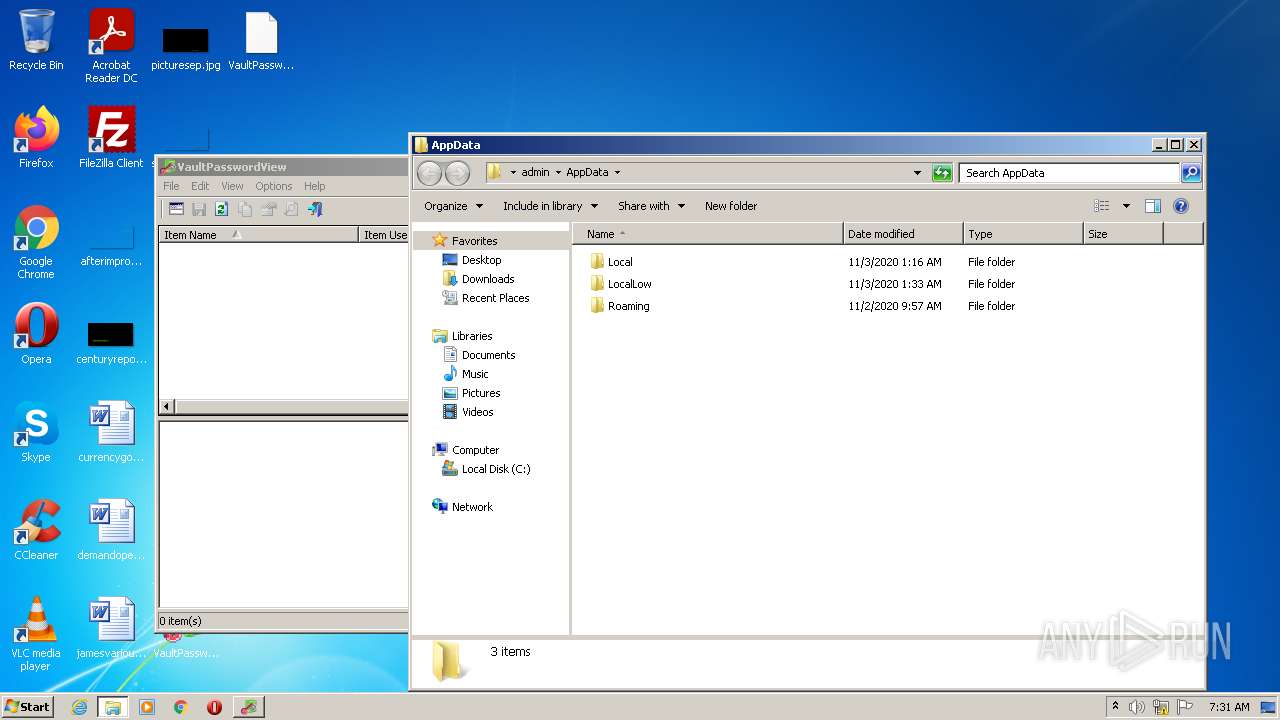Screen dimensions: 1280x720
Task: Open Options menu in VaultPasswordView
Action: tap(273, 186)
